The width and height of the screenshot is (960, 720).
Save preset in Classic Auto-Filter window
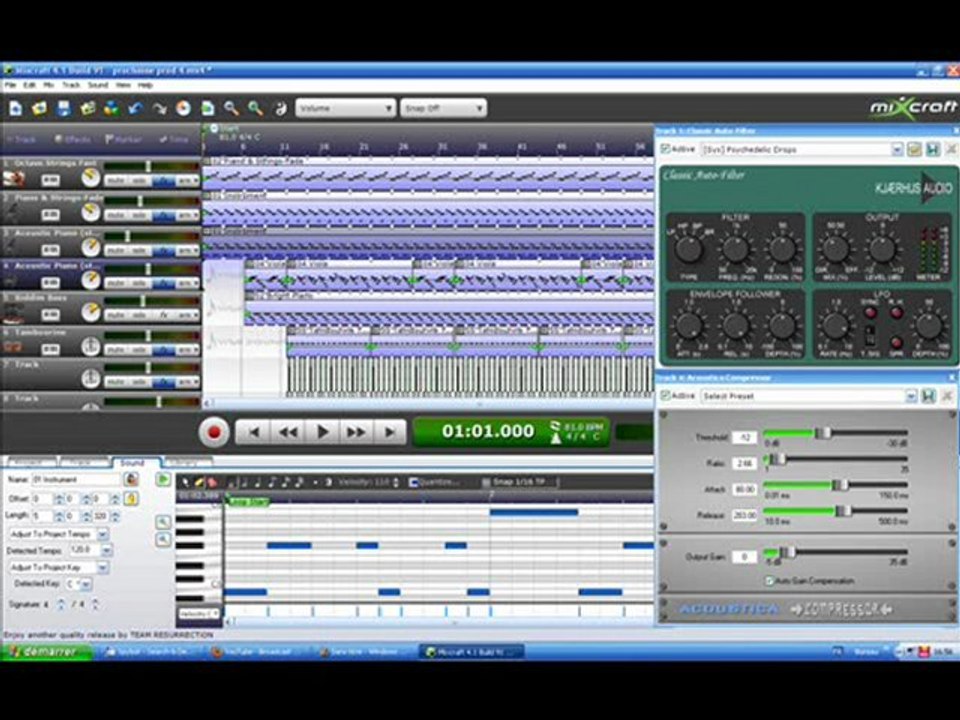(x=932, y=149)
